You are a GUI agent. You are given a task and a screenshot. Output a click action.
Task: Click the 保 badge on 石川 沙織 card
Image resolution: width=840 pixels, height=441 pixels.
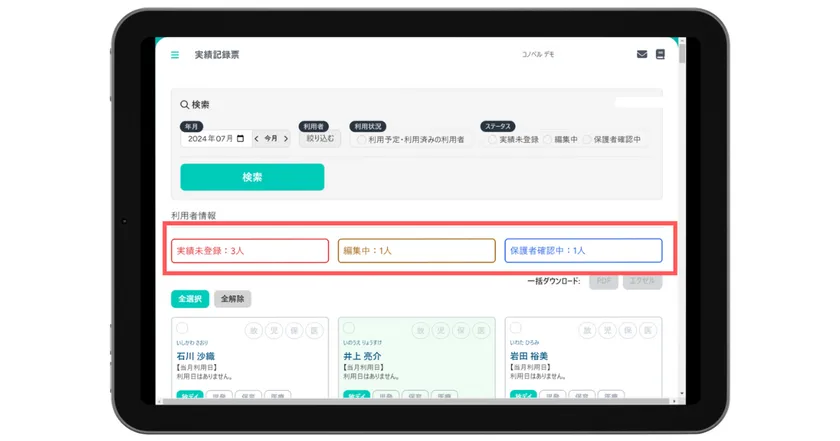coord(294,331)
